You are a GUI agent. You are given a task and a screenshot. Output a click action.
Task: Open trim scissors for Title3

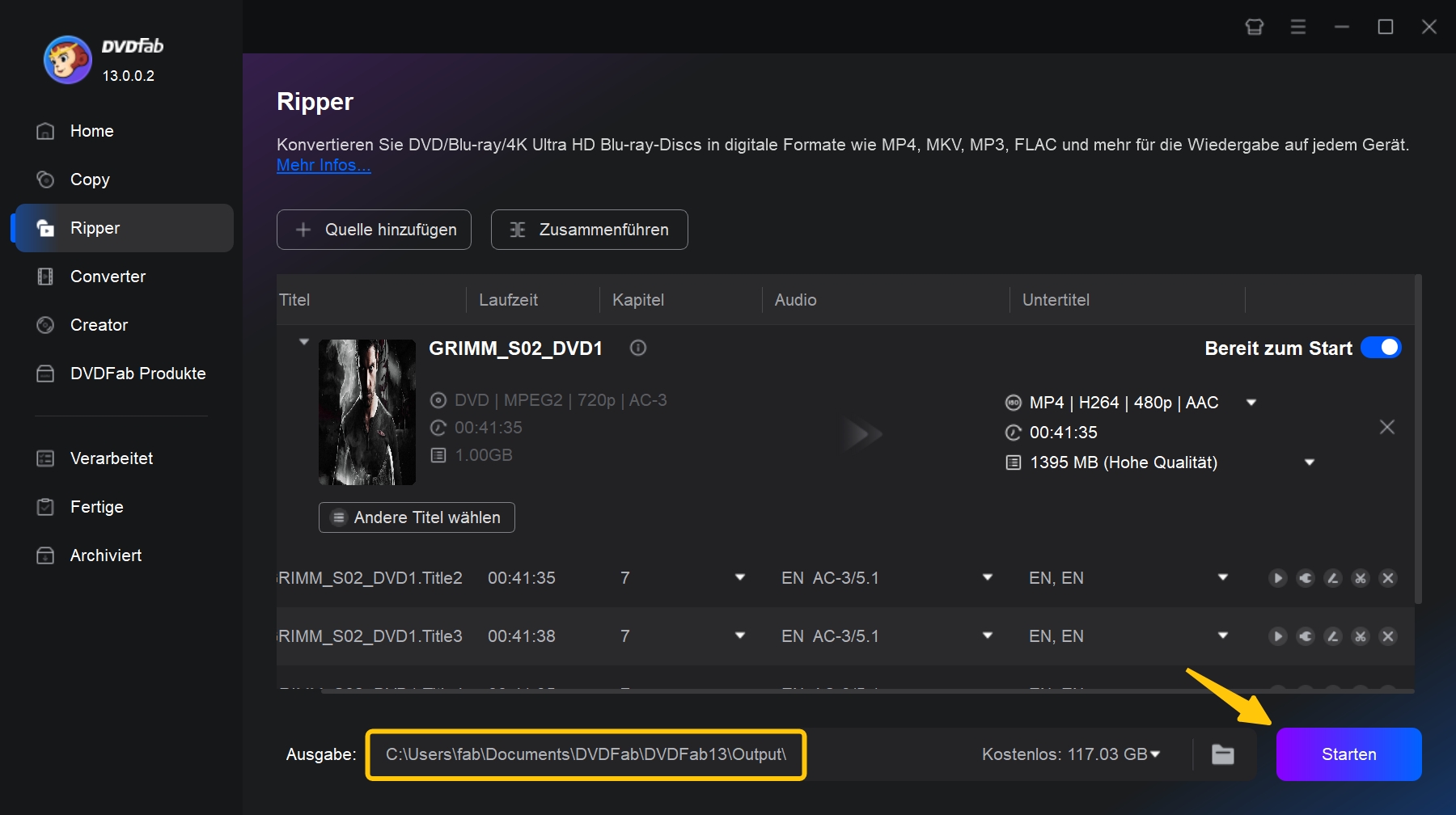(x=1361, y=636)
